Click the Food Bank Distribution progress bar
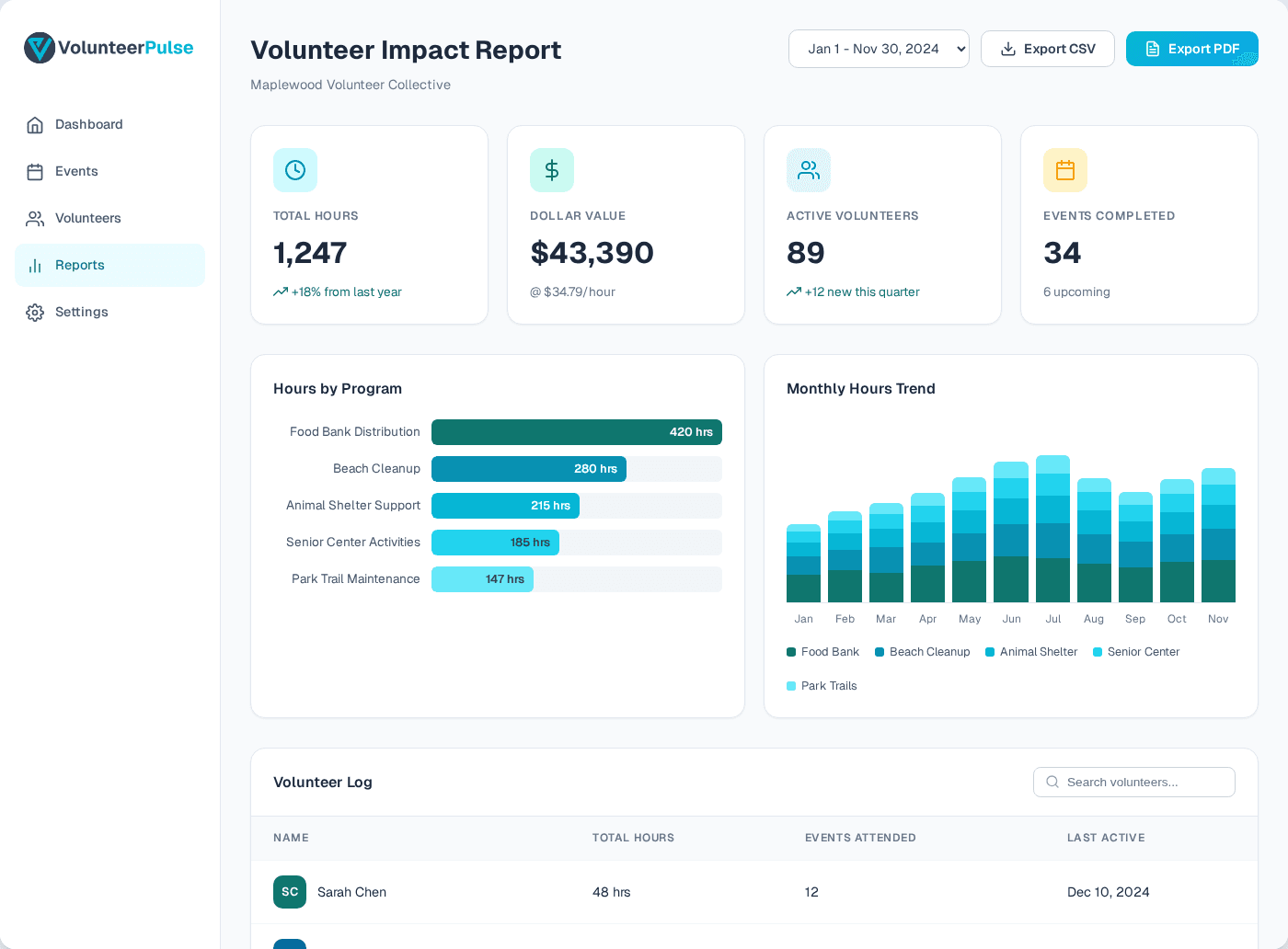1288x949 pixels. click(x=576, y=431)
